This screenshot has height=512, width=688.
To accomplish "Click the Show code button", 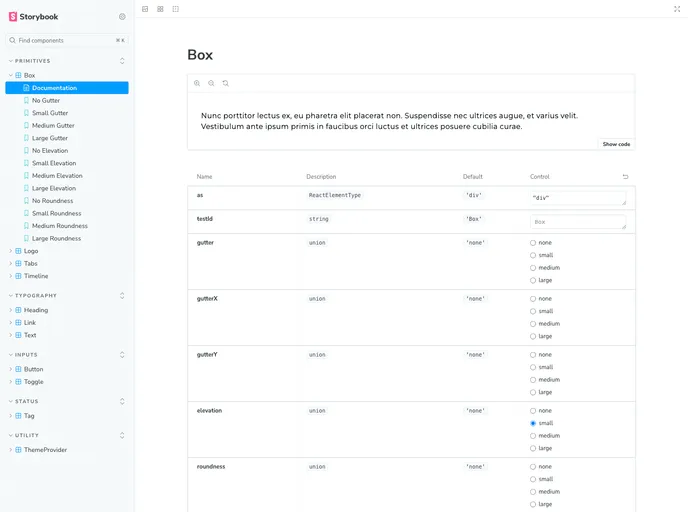I will click(x=616, y=144).
